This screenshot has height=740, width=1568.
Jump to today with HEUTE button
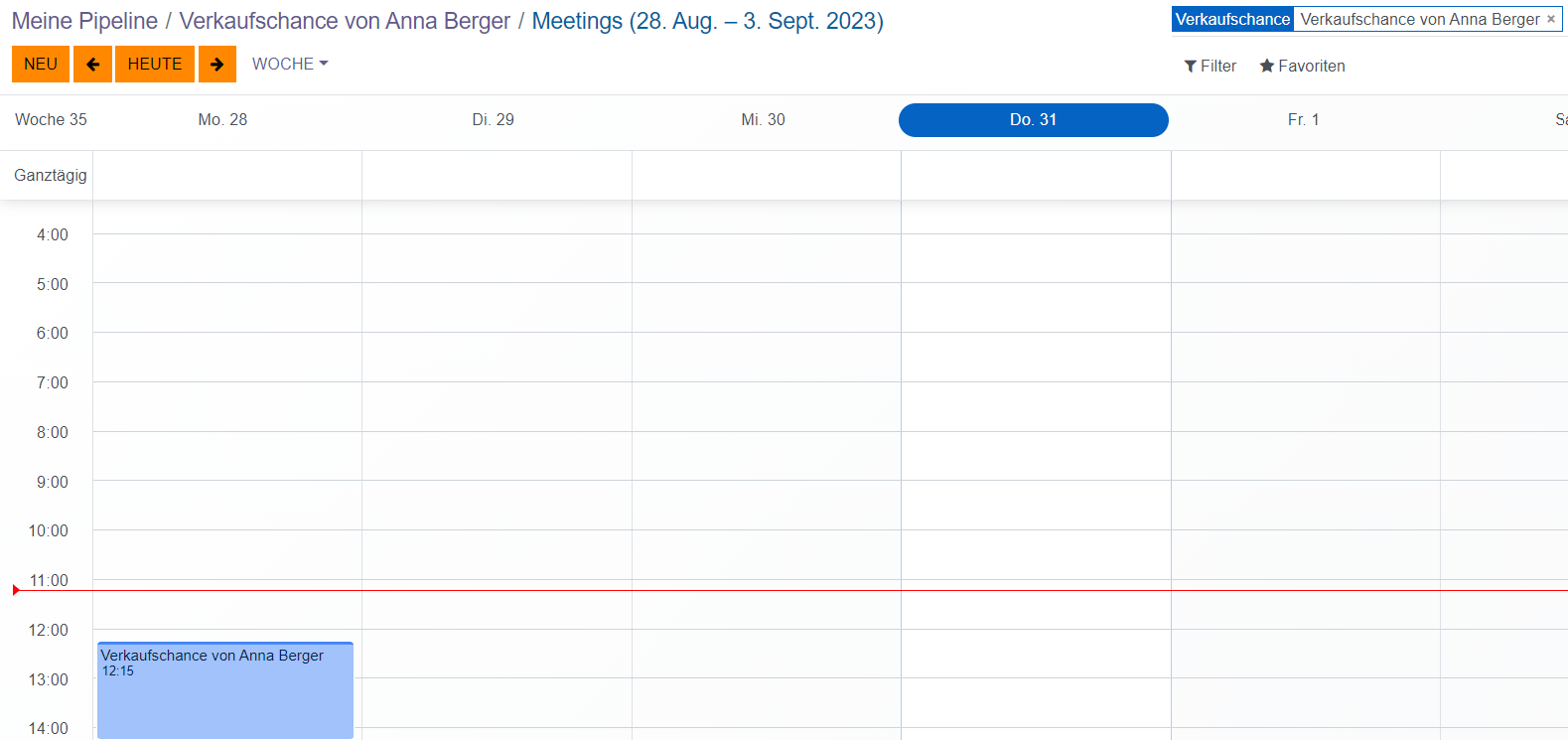(x=155, y=65)
